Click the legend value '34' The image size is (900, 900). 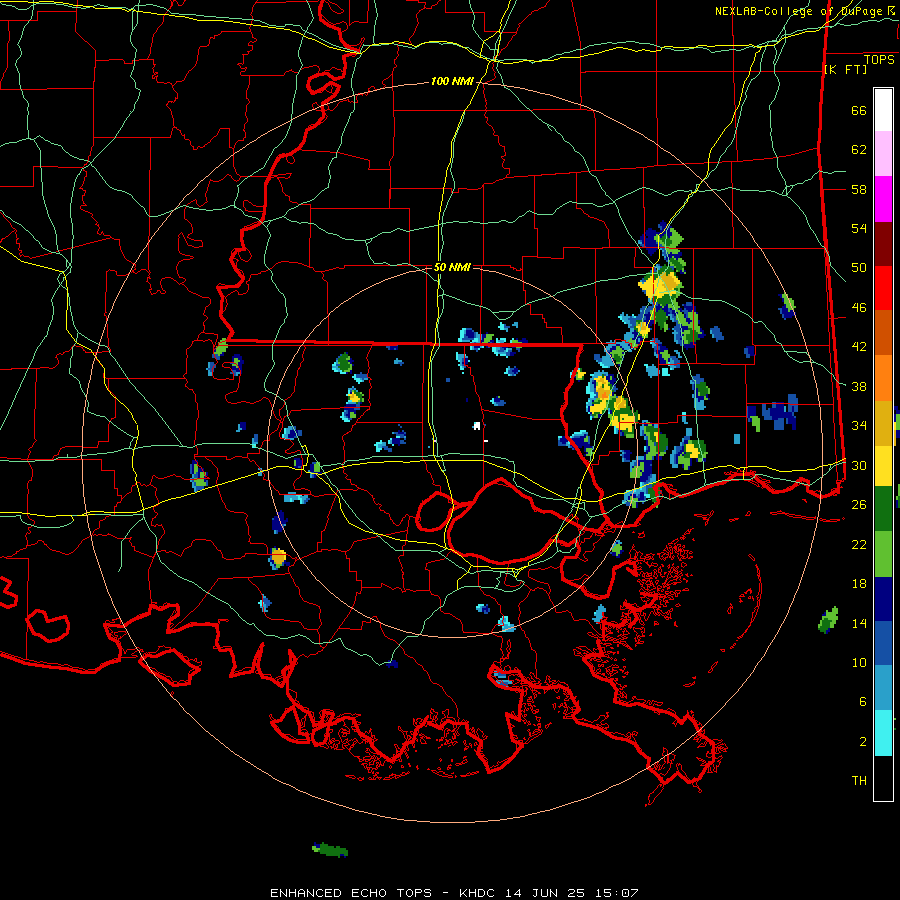[859, 426]
